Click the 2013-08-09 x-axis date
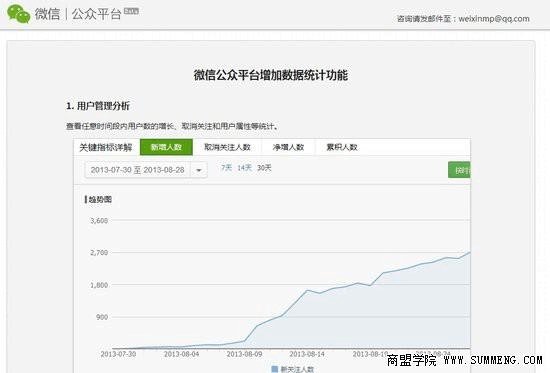550x373 pixels. [x=244, y=354]
